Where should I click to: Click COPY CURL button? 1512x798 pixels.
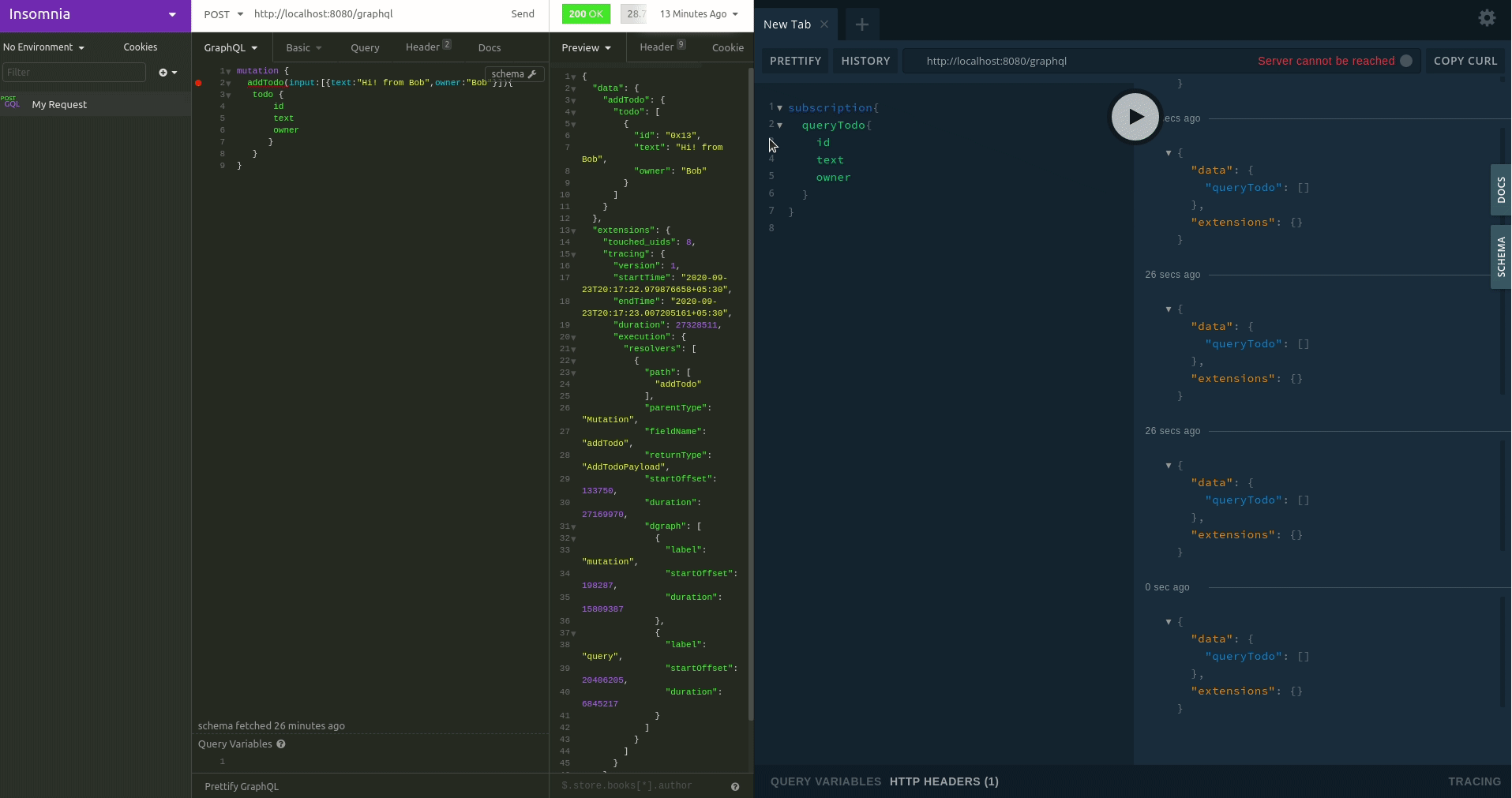[x=1465, y=61]
